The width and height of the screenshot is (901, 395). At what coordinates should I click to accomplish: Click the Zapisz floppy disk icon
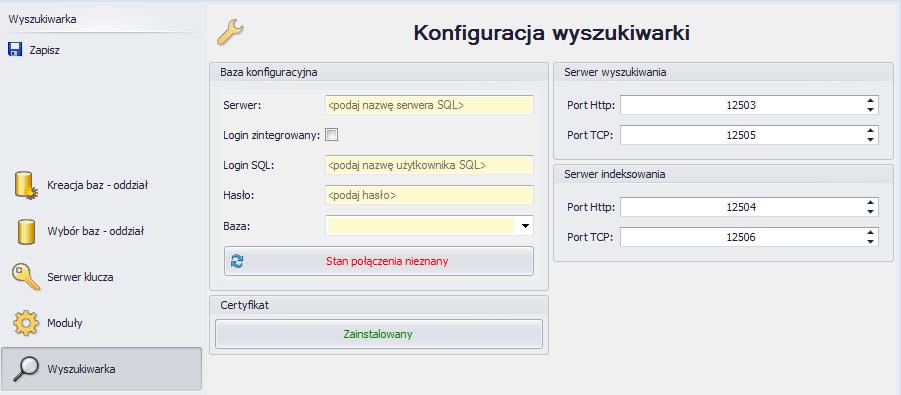click(15, 49)
